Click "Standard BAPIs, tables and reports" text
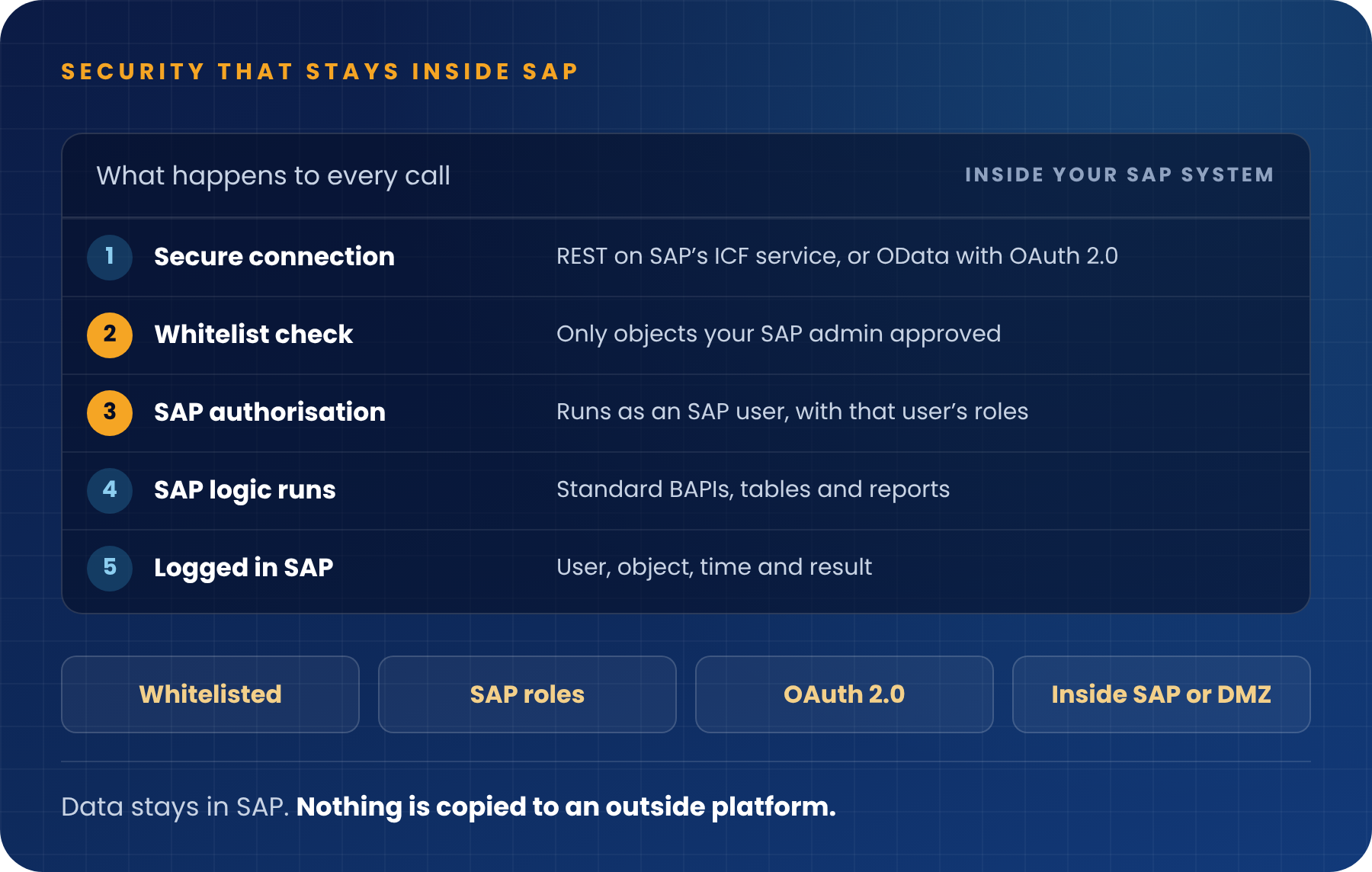 pyautogui.click(x=753, y=489)
